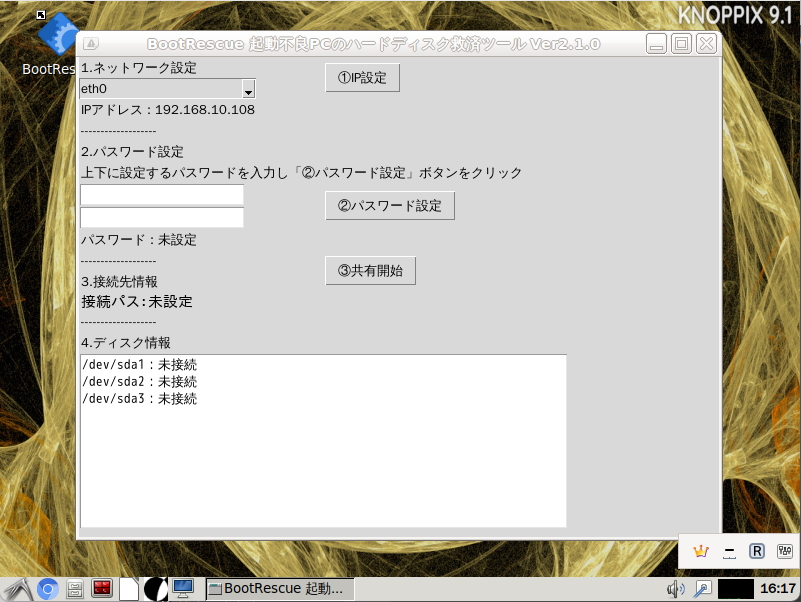
Task: Click the network connection tray icon
Action: 702,589
